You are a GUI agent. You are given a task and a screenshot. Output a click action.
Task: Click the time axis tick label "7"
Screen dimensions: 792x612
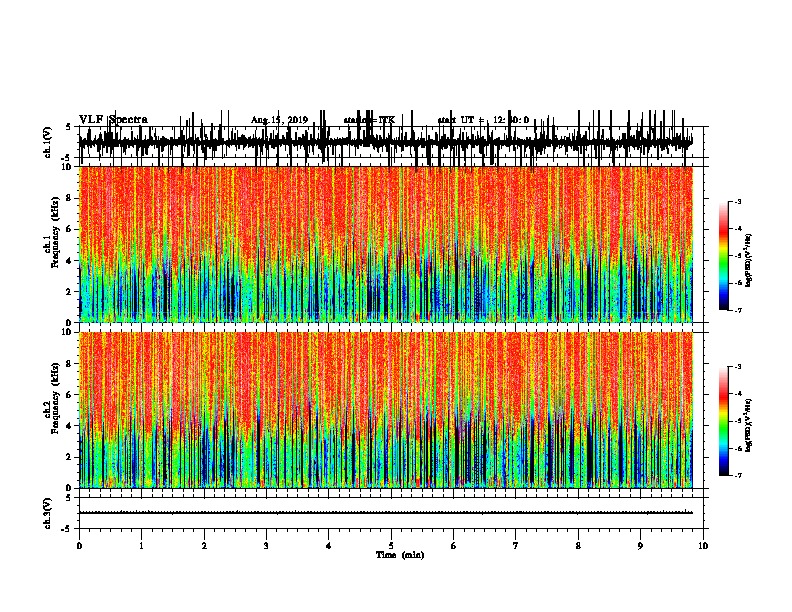(516, 546)
